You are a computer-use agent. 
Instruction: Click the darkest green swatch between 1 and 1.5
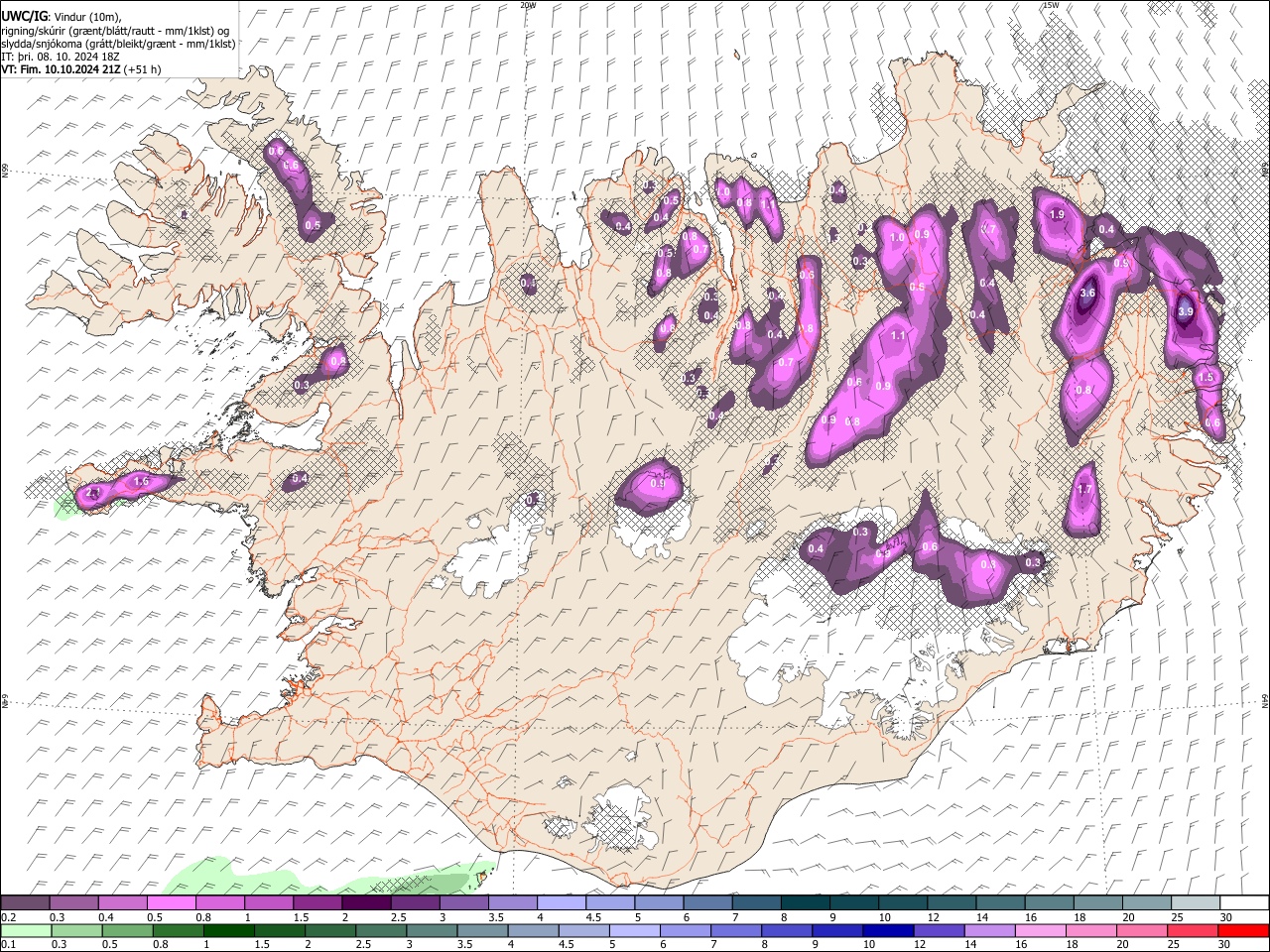[227, 930]
